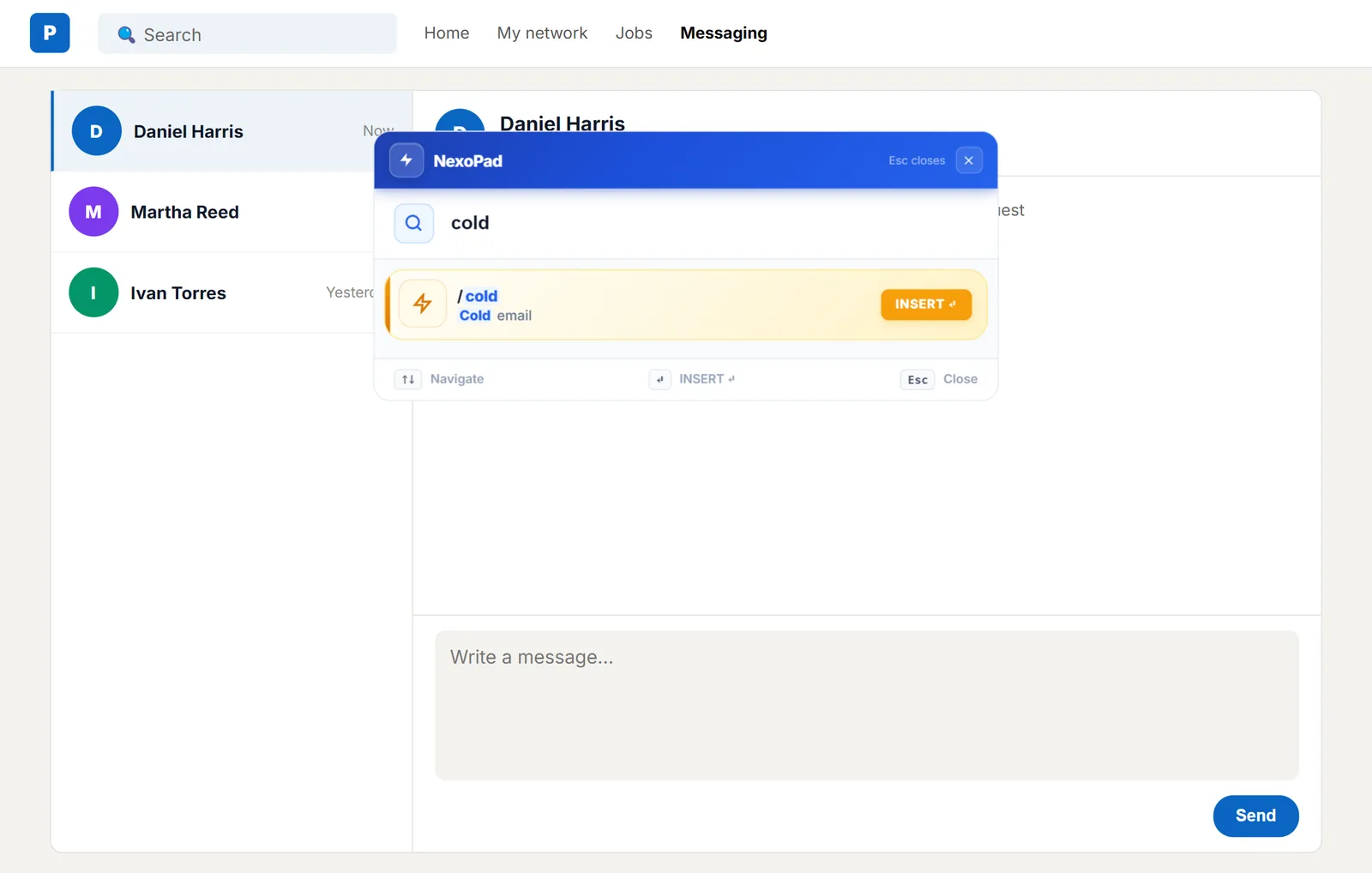Click the orange lightning icon of /cold snippet
The width and height of the screenshot is (1372, 873).
click(x=423, y=304)
